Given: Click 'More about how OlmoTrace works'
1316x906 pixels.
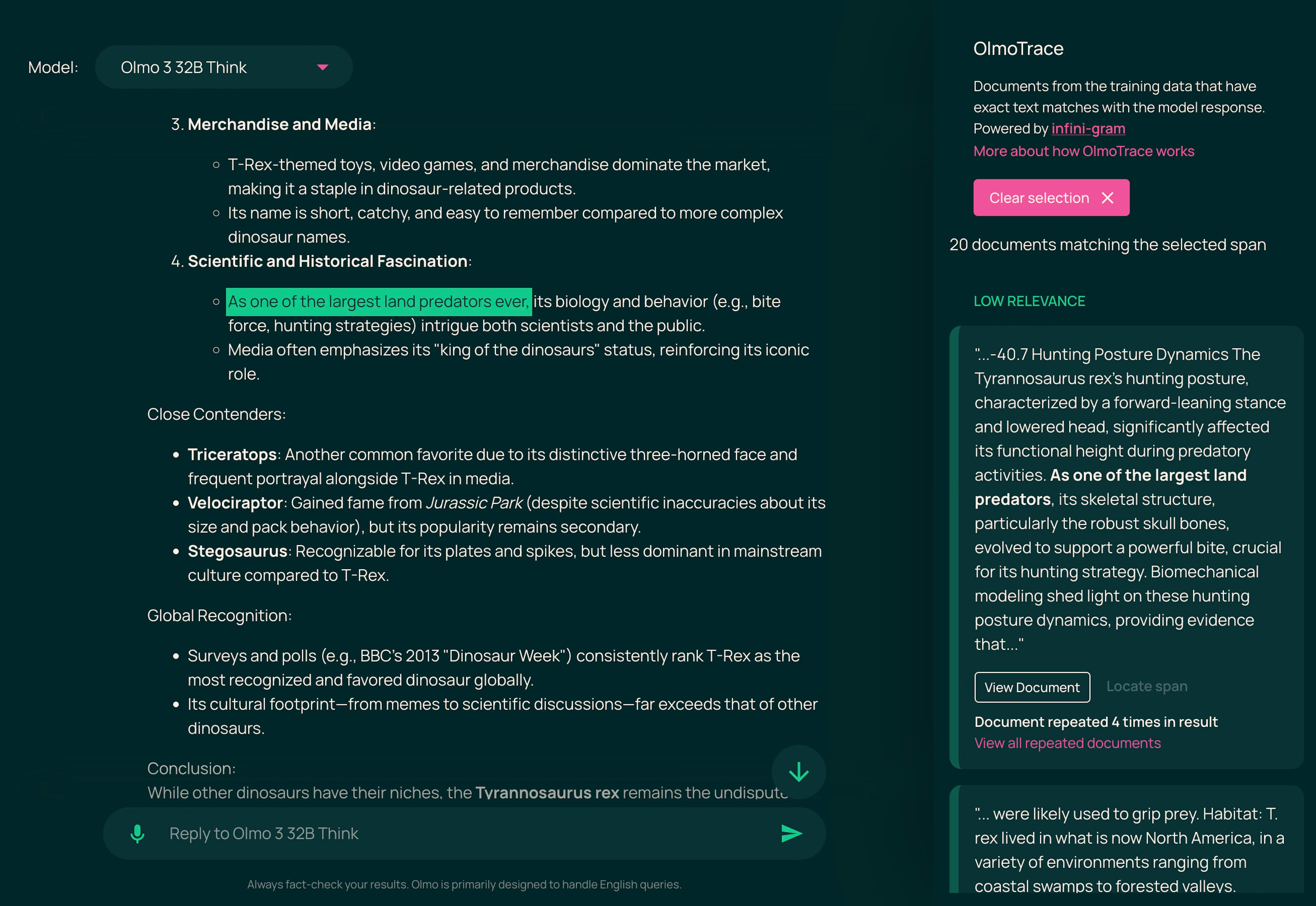Looking at the screenshot, I should (1083, 151).
